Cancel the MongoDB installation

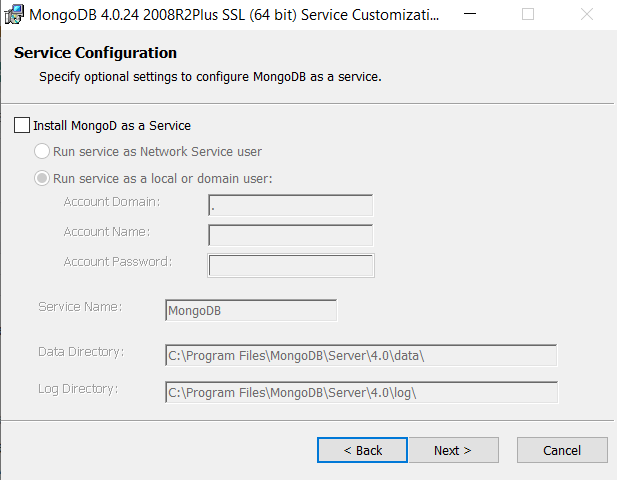(562, 450)
